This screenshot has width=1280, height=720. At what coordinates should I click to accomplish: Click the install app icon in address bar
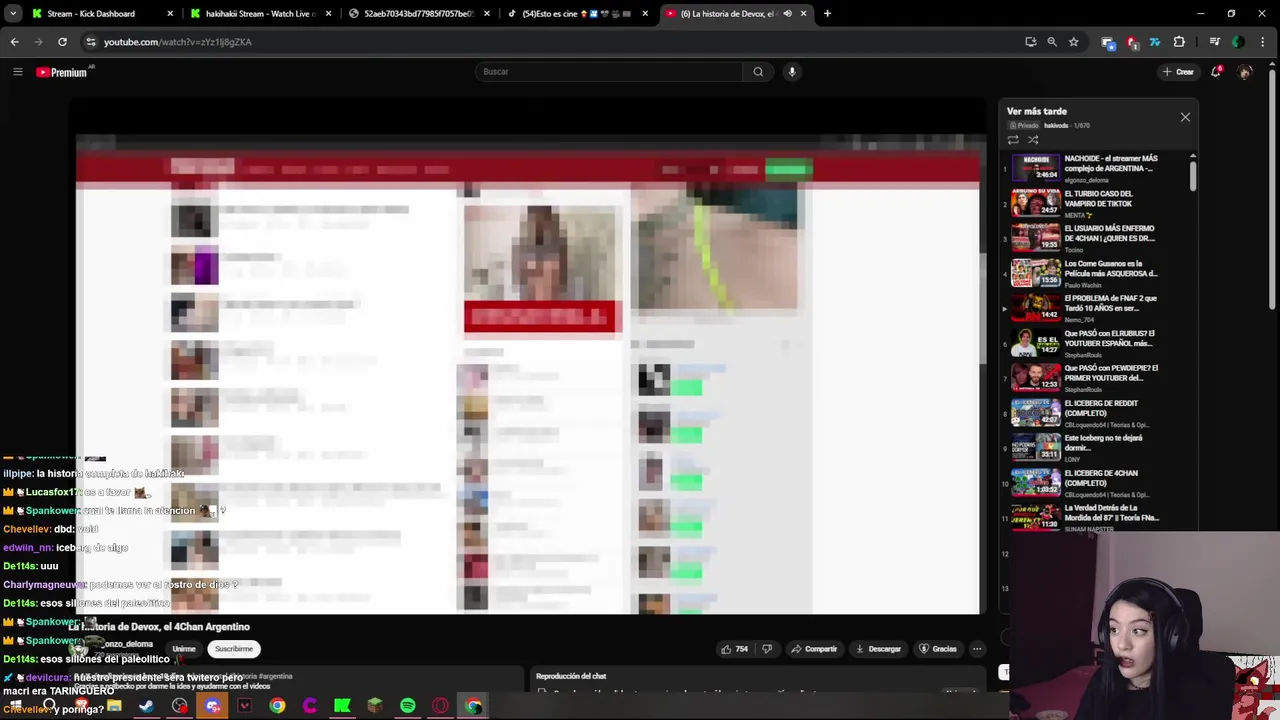1031,42
